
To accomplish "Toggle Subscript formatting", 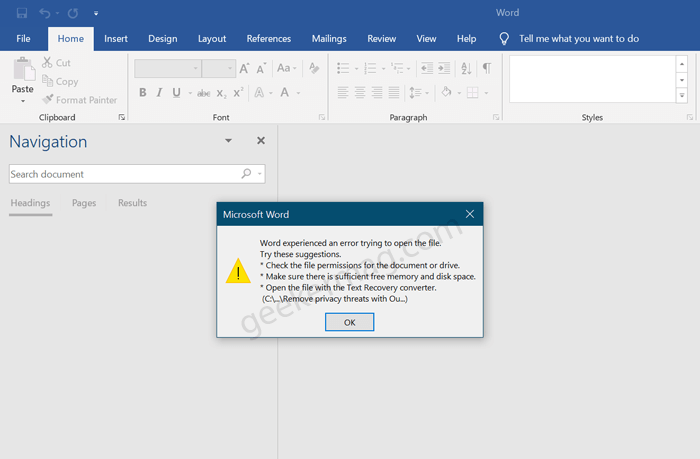I will 221,93.
